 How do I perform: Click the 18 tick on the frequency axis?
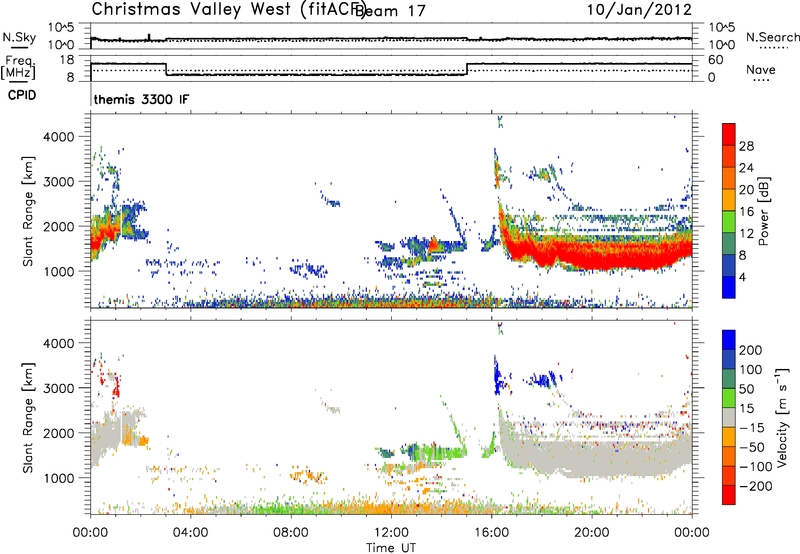66,60
